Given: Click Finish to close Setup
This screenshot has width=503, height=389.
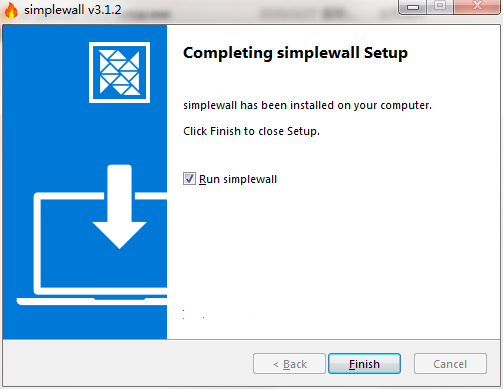Looking at the screenshot, I should 364,364.
